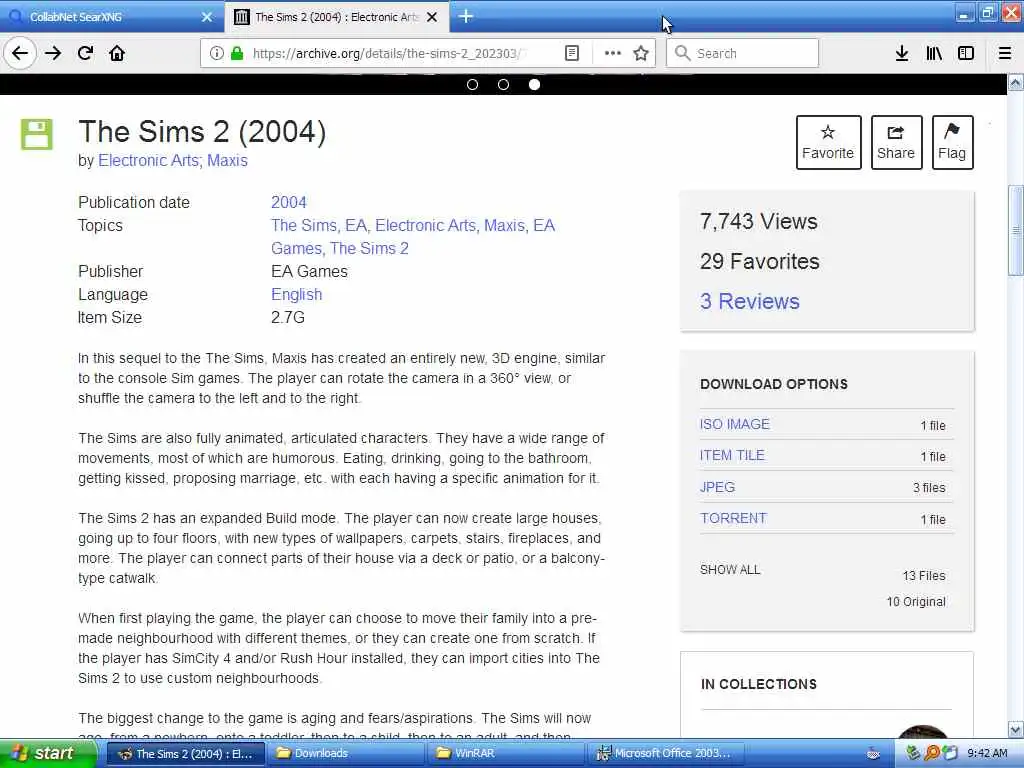1024x768 pixels.
Task: Favorite this item with star button
Action: point(828,142)
